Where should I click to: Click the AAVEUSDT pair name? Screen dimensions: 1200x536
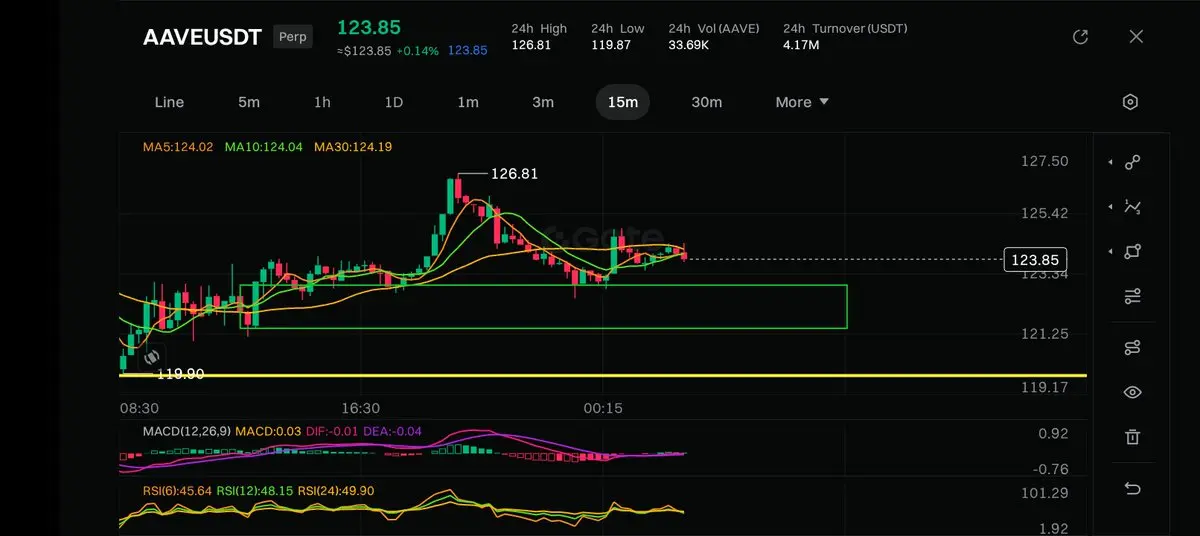click(x=202, y=38)
